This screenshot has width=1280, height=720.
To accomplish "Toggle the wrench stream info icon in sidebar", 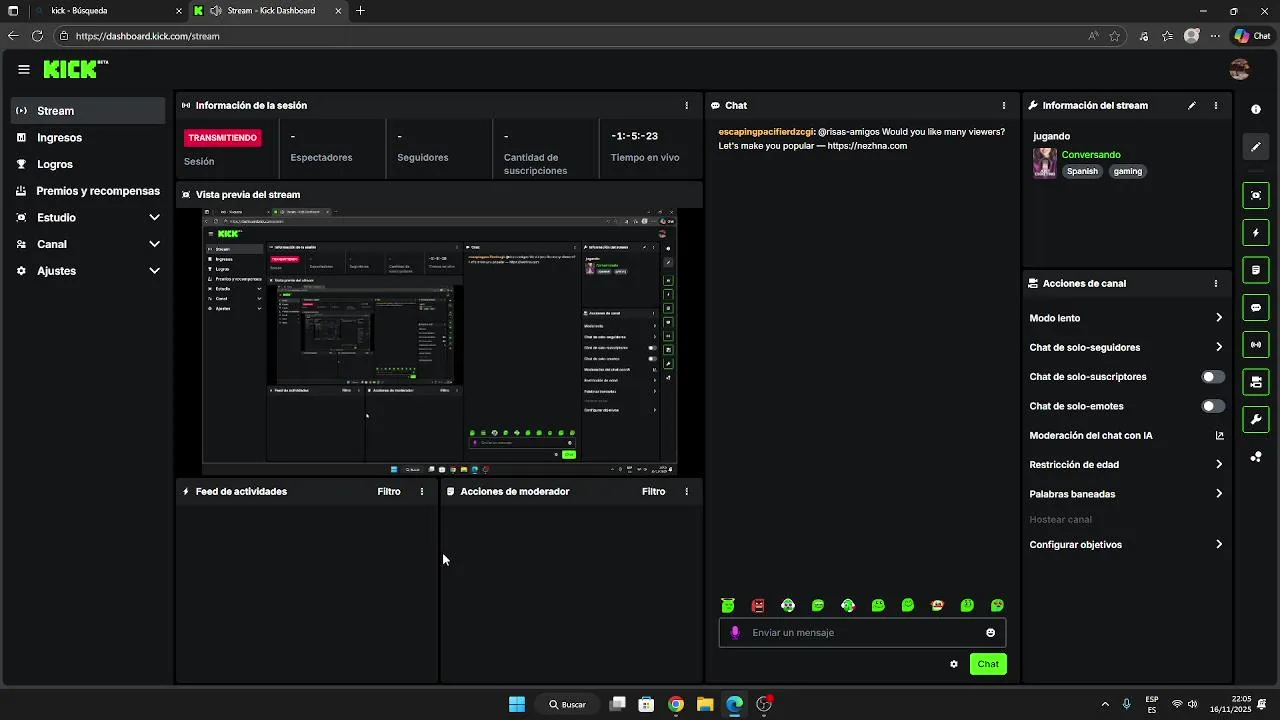I will point(1256,419).
